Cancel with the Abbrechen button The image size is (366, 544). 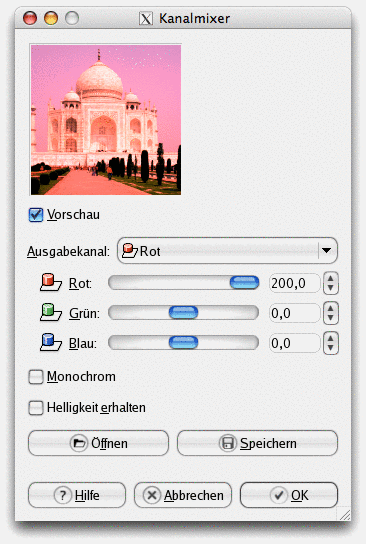pos(182,495)
